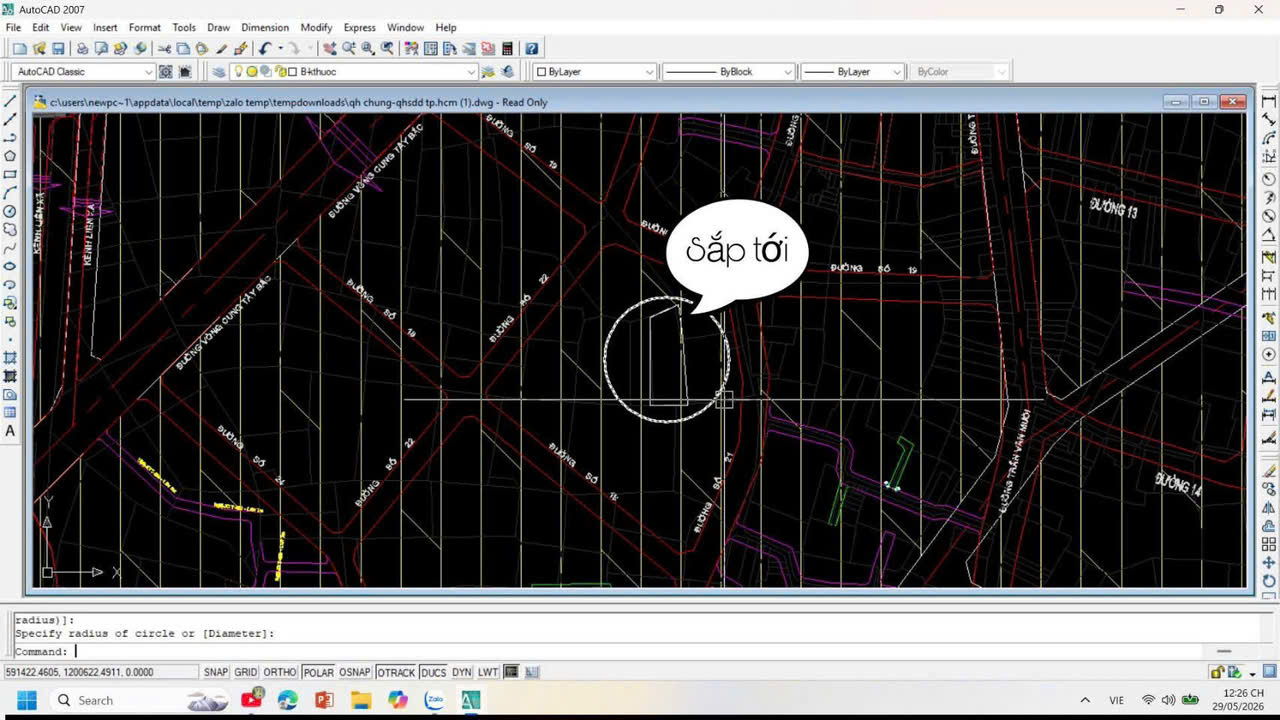Toggle the current layer's lightbulb on/off icon
Viewport: 1280px width, 720px height.
238,72
